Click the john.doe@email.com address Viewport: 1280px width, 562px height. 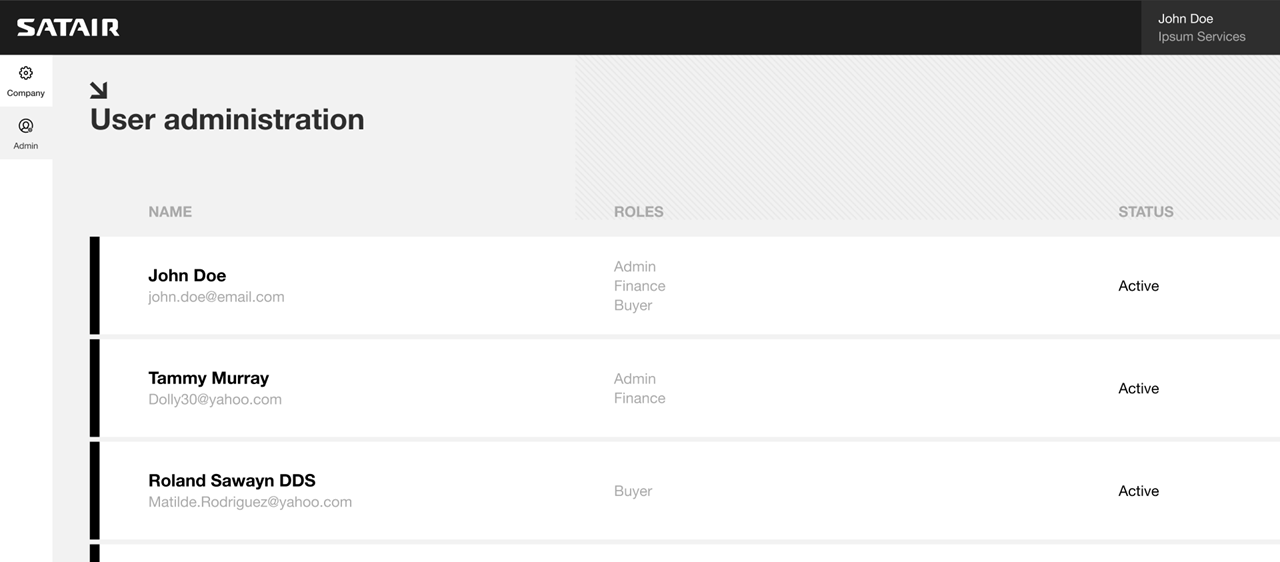coord(216,297)
